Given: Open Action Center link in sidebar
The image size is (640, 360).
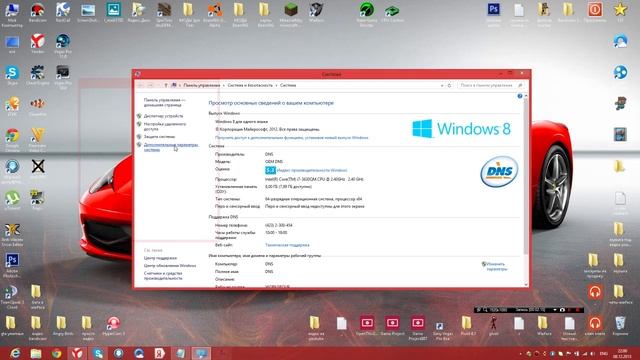Looking at the screenshot, I should (160, 258).
